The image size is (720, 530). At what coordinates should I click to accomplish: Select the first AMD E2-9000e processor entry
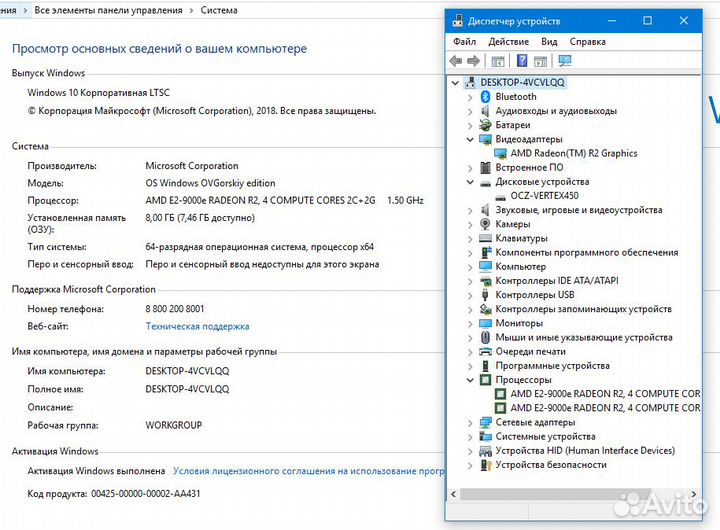[605, 394]
